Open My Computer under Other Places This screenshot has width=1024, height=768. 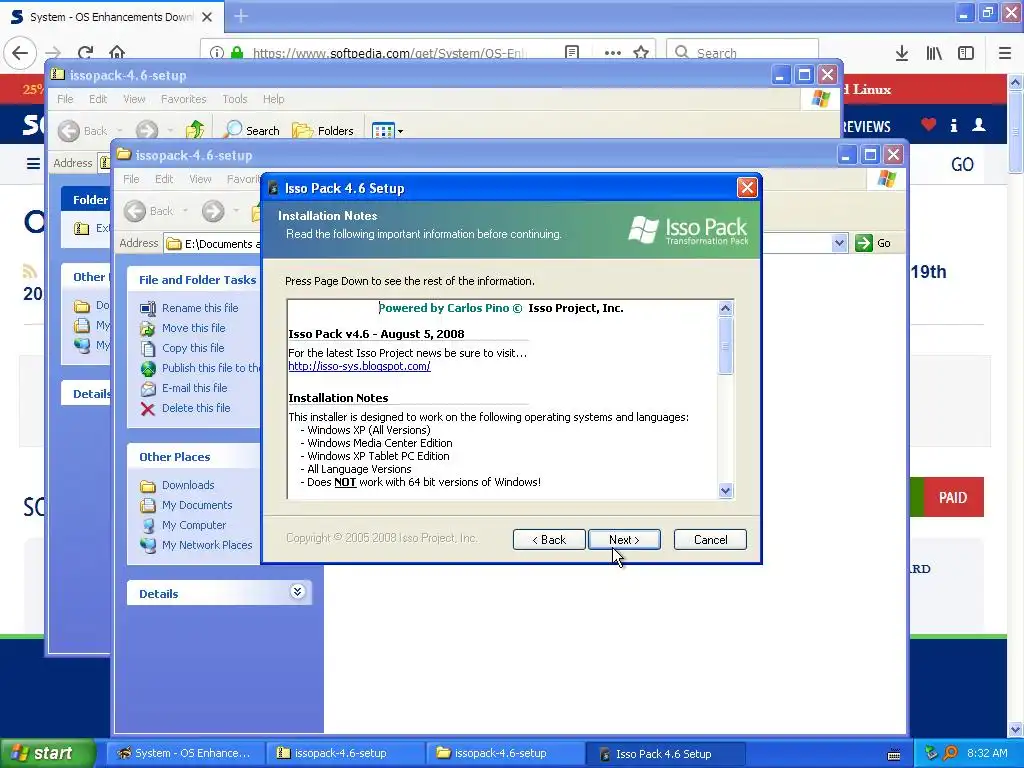tap(194, 525)
